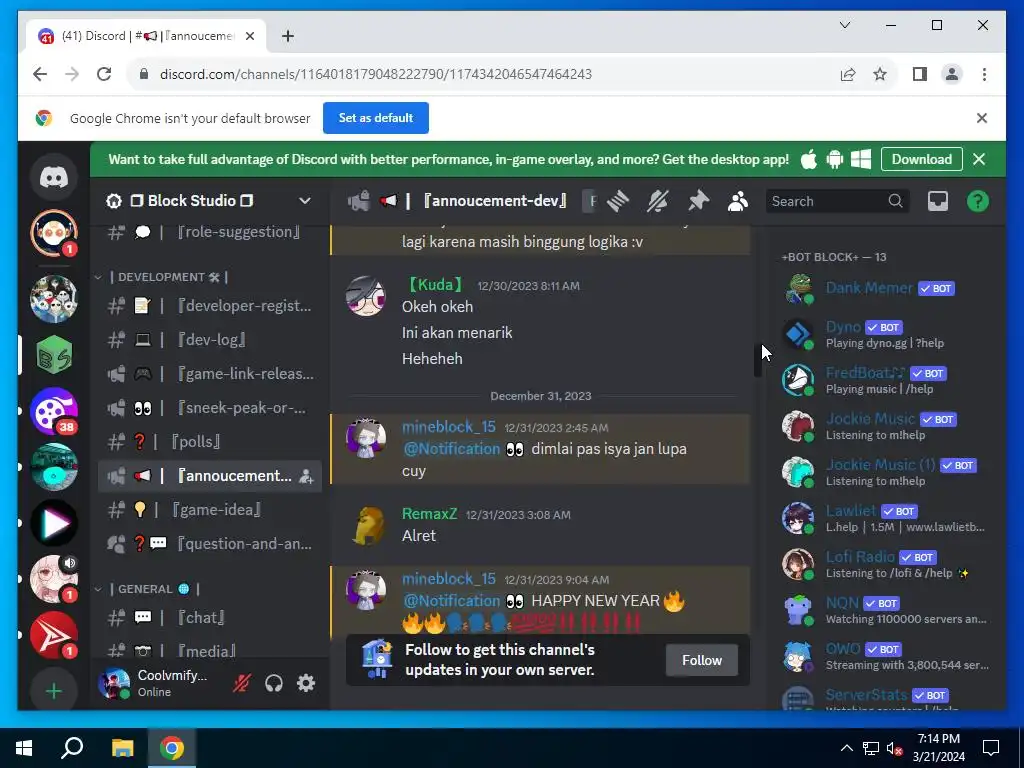Open Discord home direct messages icon
The height and width of the screenshot is (768, 1024).
coord(54,177)
